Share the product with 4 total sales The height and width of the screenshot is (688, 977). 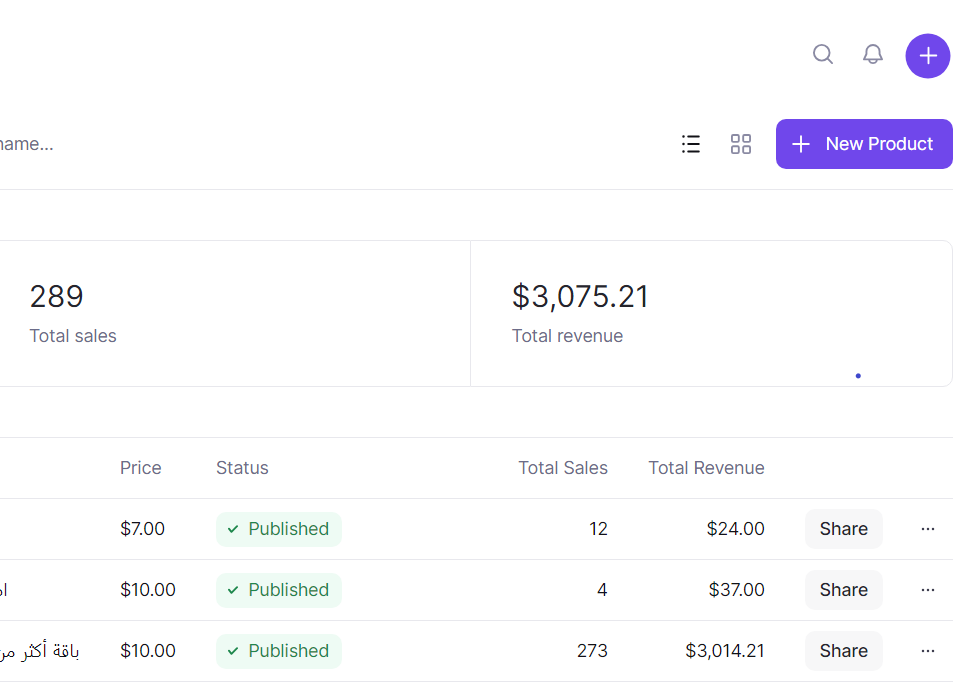point(843,590)
